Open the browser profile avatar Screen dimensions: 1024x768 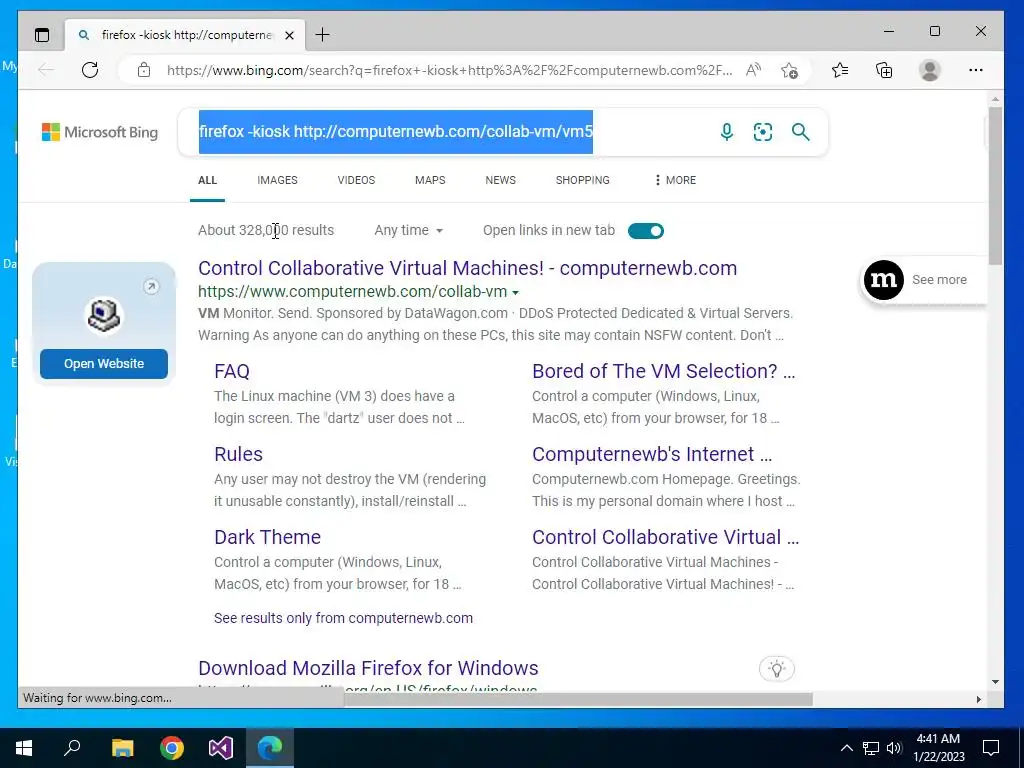[929, 70]
